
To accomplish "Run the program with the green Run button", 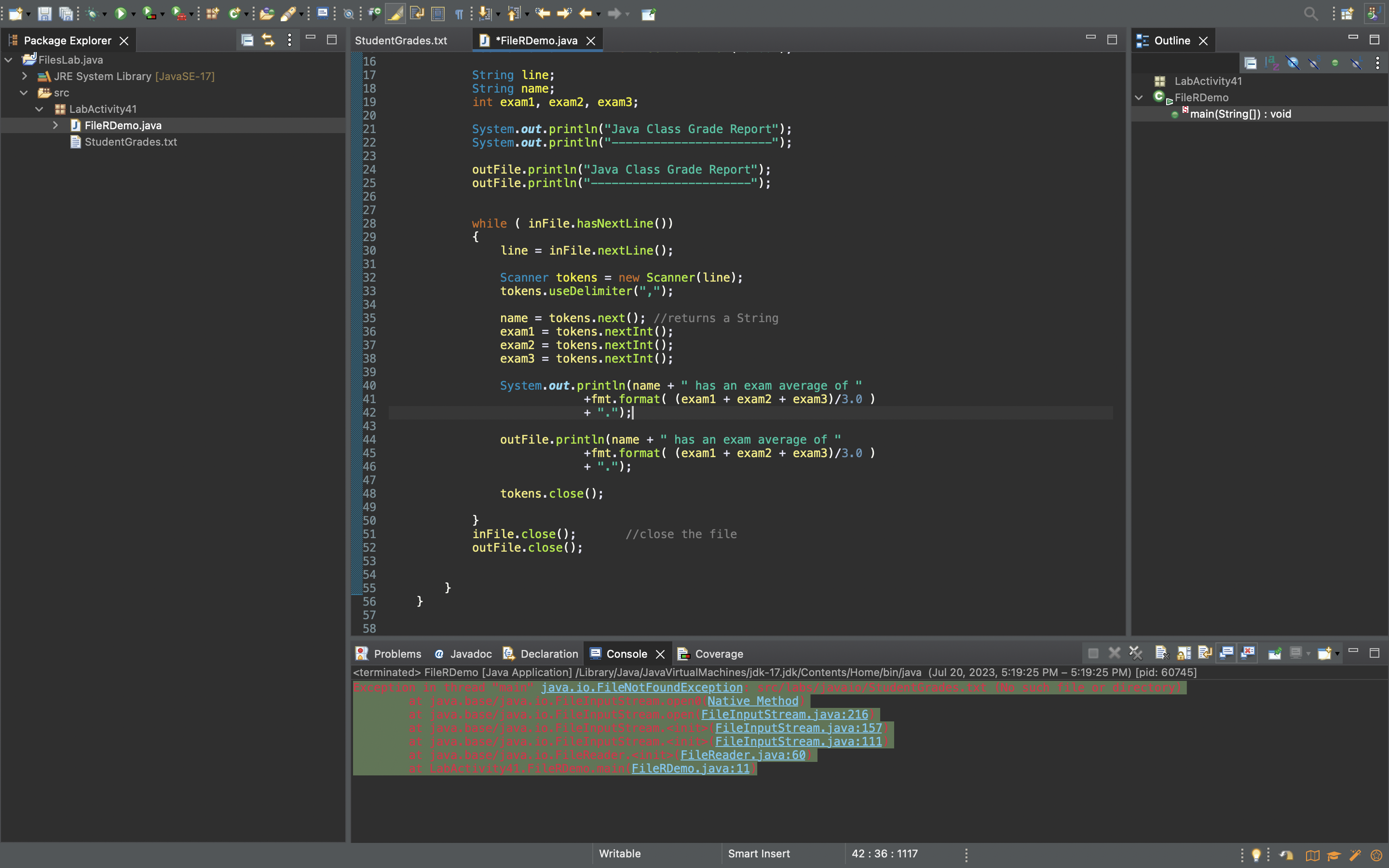I will coord(120,13).
